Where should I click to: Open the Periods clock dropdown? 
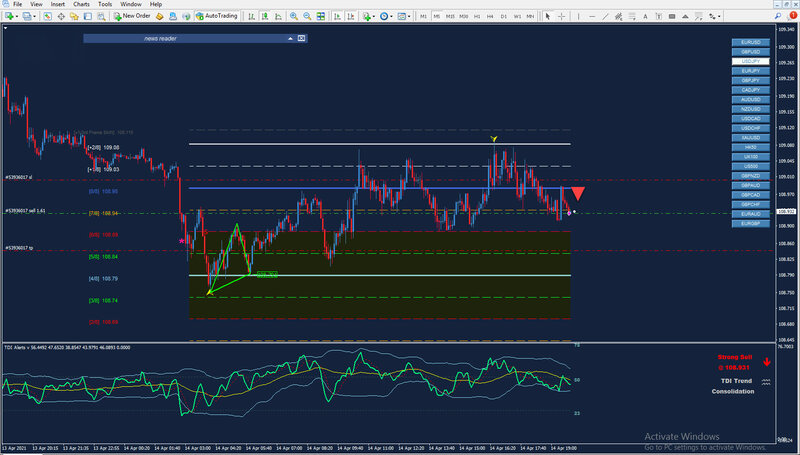[386, 16]
